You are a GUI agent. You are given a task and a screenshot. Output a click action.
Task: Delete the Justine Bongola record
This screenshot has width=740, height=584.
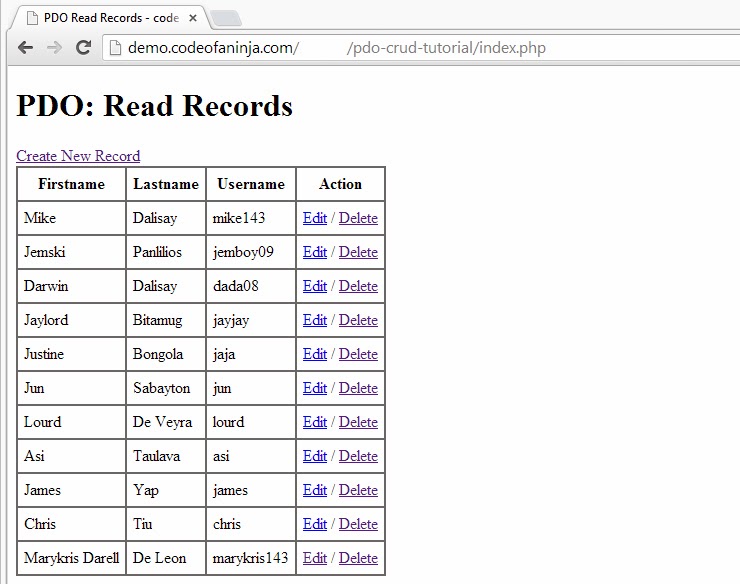(x=358, y=354)
